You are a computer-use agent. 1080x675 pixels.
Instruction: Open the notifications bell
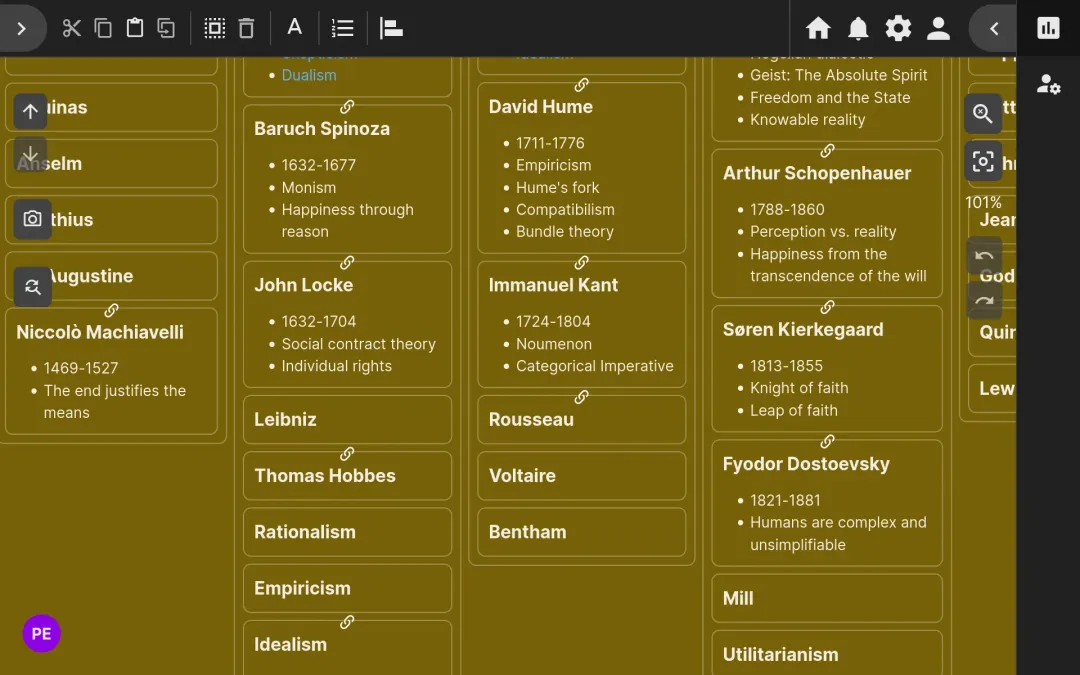point(858,28)
